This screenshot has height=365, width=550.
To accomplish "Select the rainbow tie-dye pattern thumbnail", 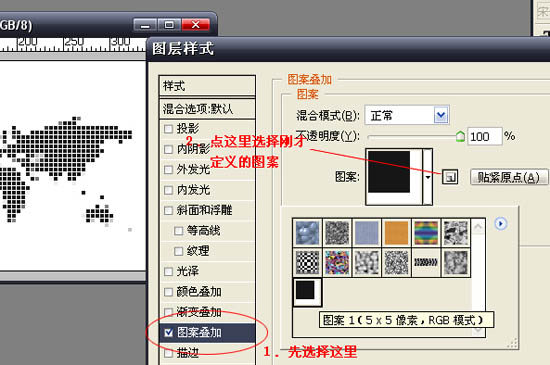I will pos(426,232).
